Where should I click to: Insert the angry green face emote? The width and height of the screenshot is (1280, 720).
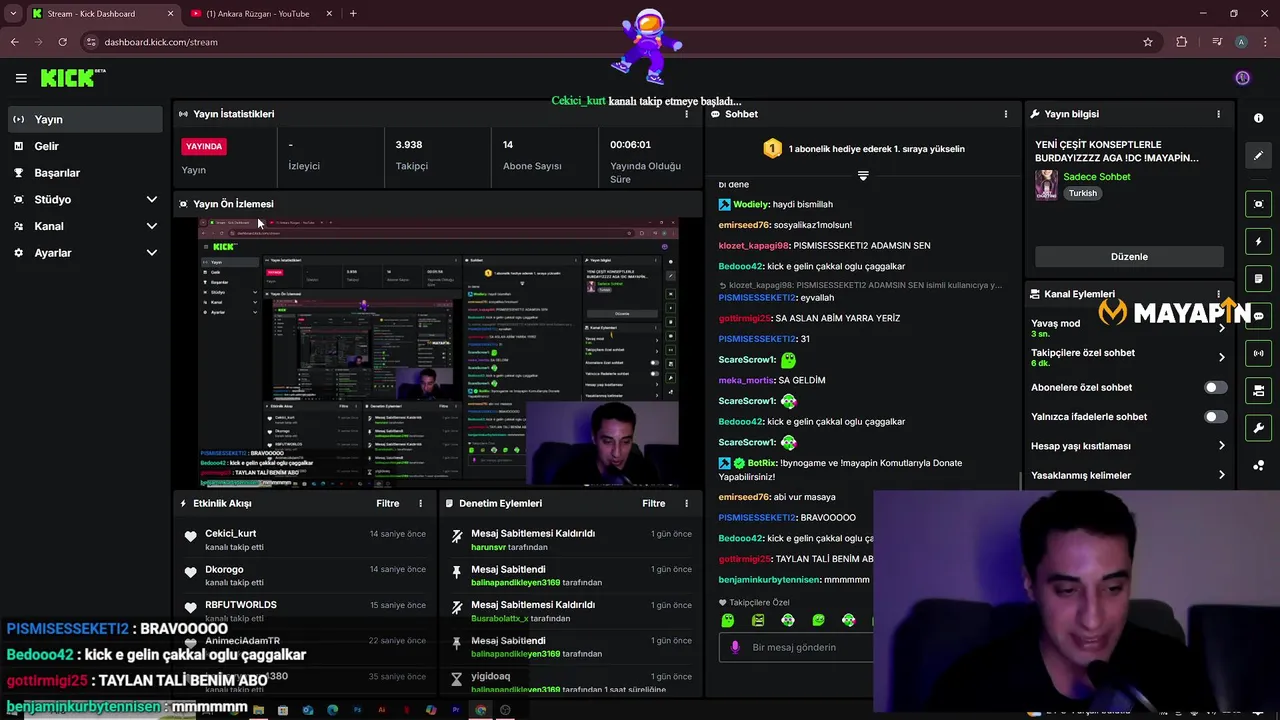(x=758, y=620)
